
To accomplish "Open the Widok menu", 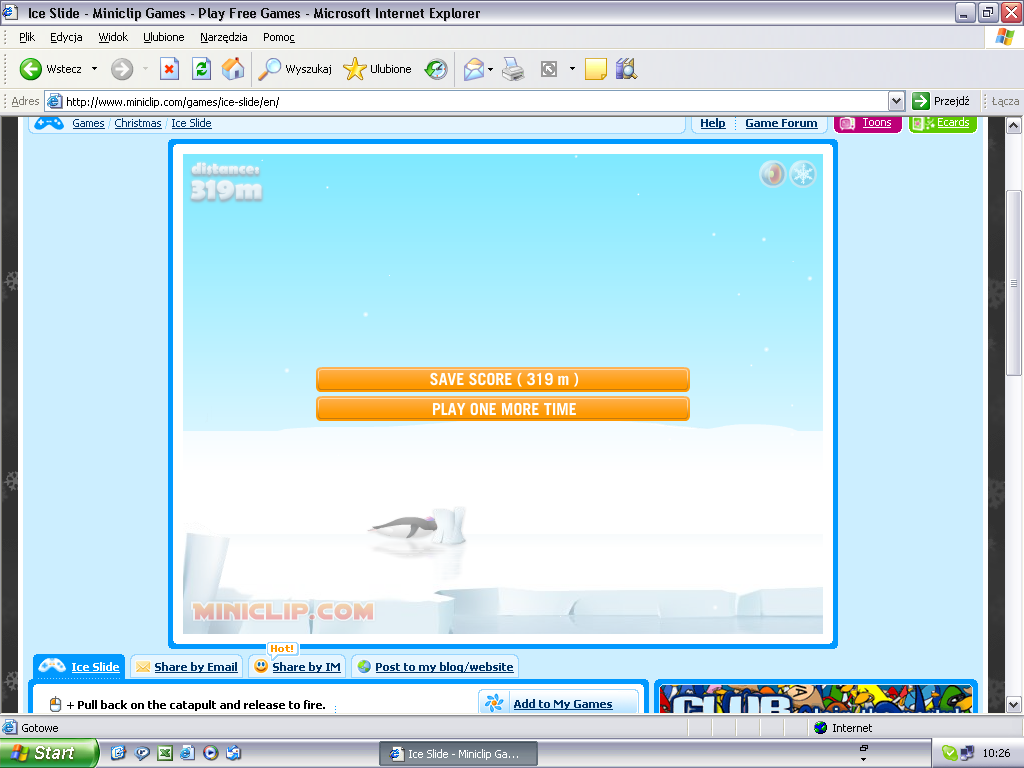I will (x=113, y=37).
